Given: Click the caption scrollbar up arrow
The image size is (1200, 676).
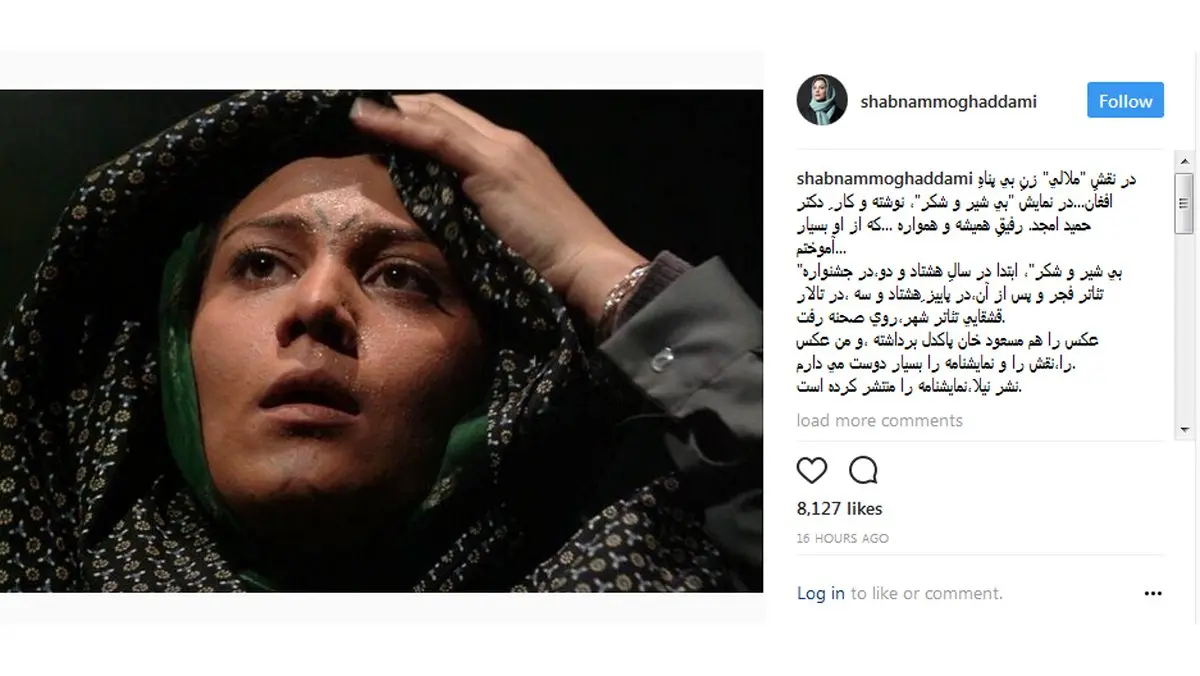Looking at the screenshot, I should coord(1184,162).
